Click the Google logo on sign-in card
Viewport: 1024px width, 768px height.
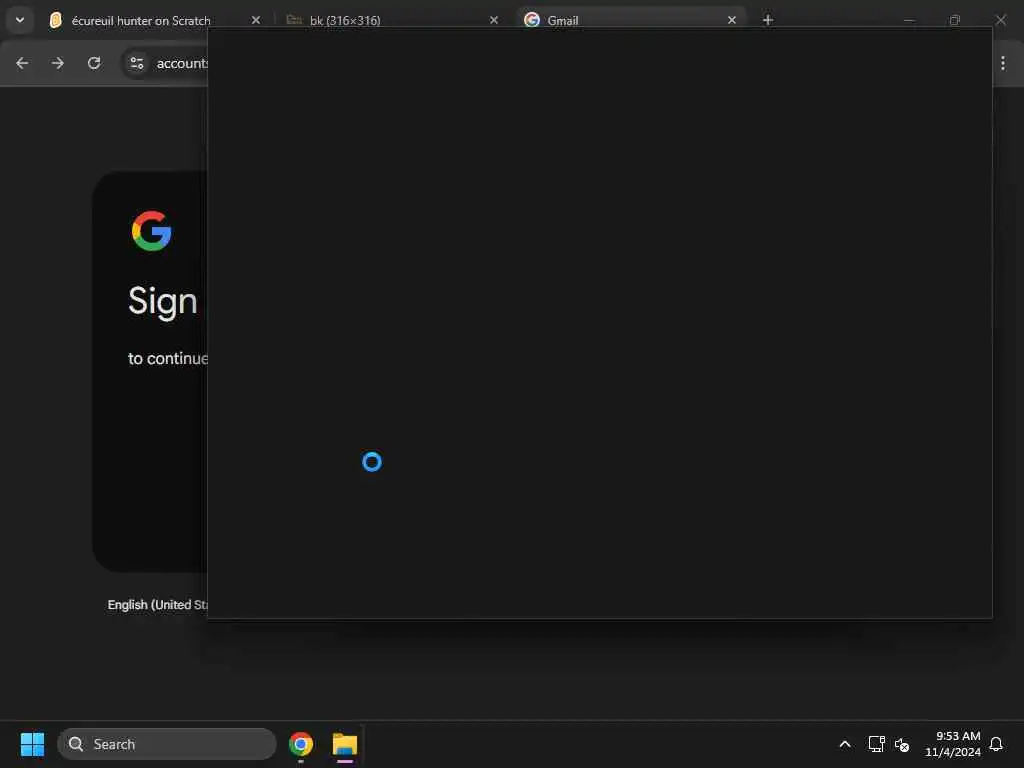click(152, 231)
